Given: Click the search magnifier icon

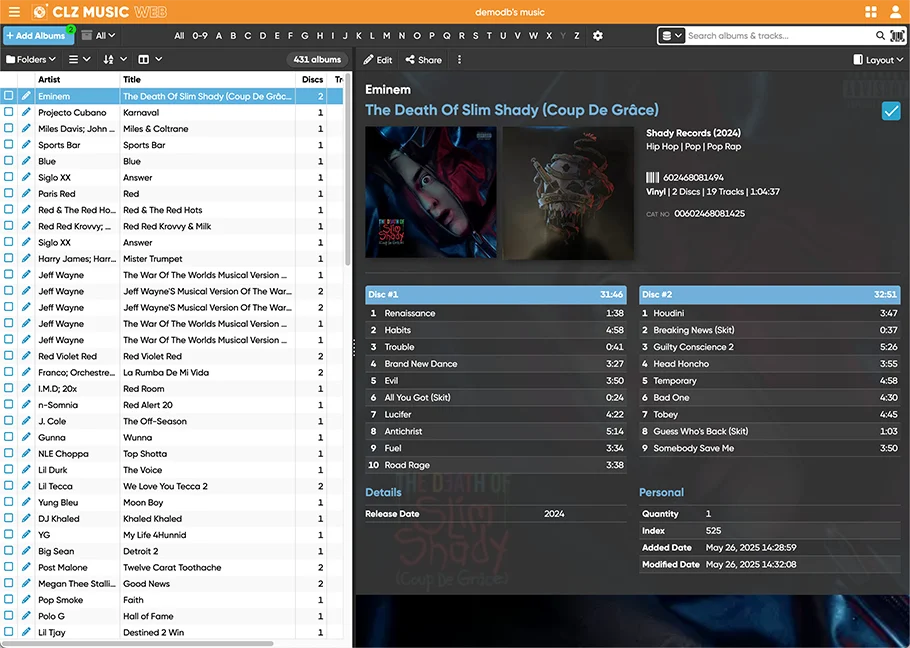Looking at the screenshot, I should [x=880, y=35].
